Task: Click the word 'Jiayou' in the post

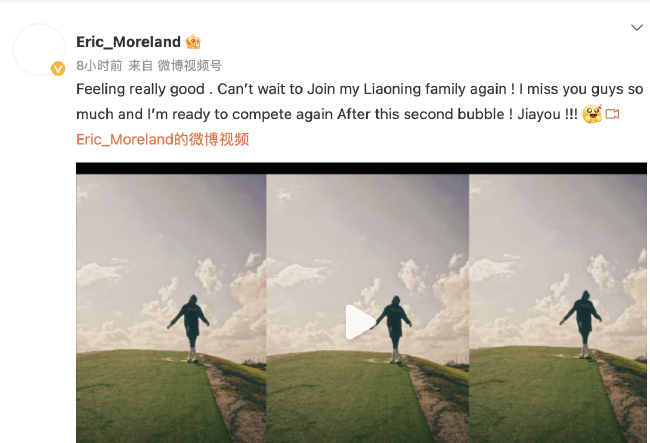Action: (539, 114)
